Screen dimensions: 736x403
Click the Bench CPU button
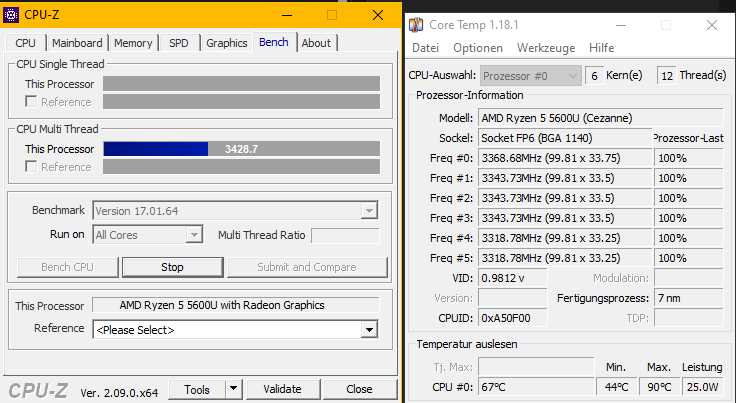[68, 267]
